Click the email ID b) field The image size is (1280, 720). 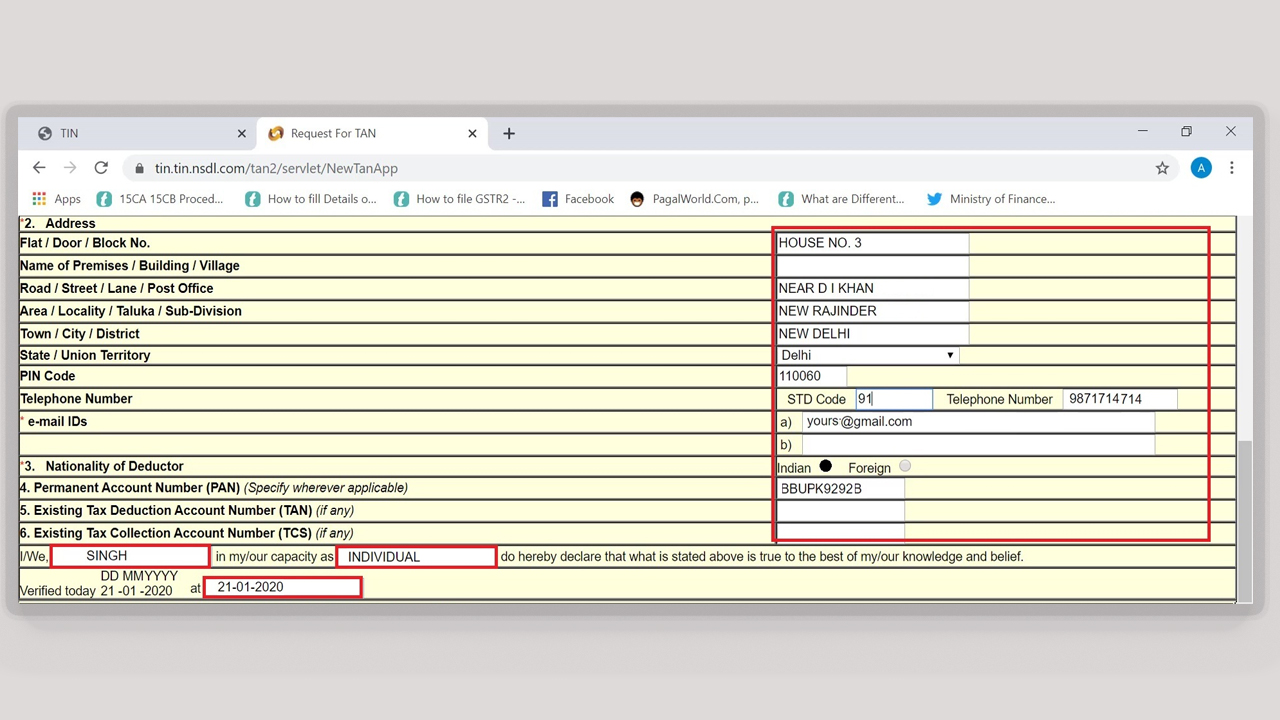(x=978, y=445)
